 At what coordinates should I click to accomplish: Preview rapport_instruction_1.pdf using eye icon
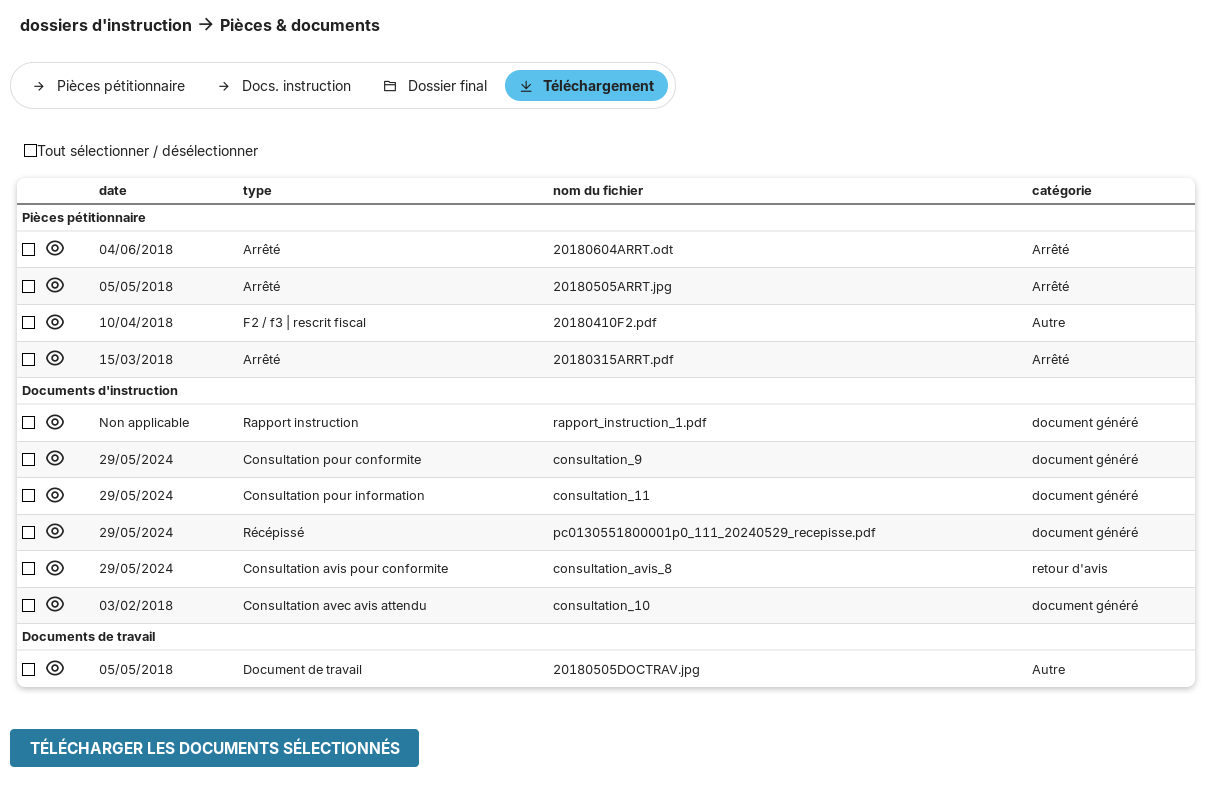click(x=55, y=422)
